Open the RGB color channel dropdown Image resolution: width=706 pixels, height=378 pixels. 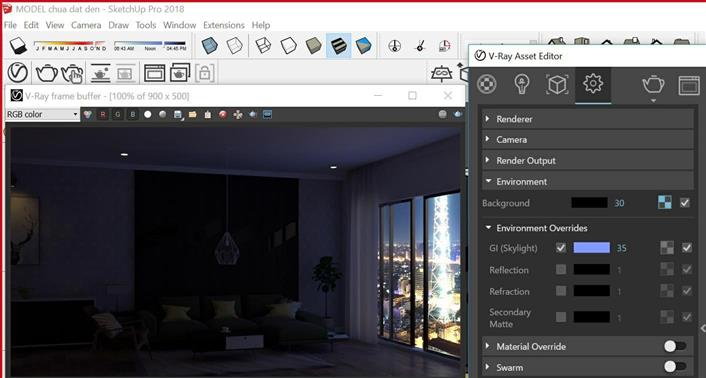42,114
